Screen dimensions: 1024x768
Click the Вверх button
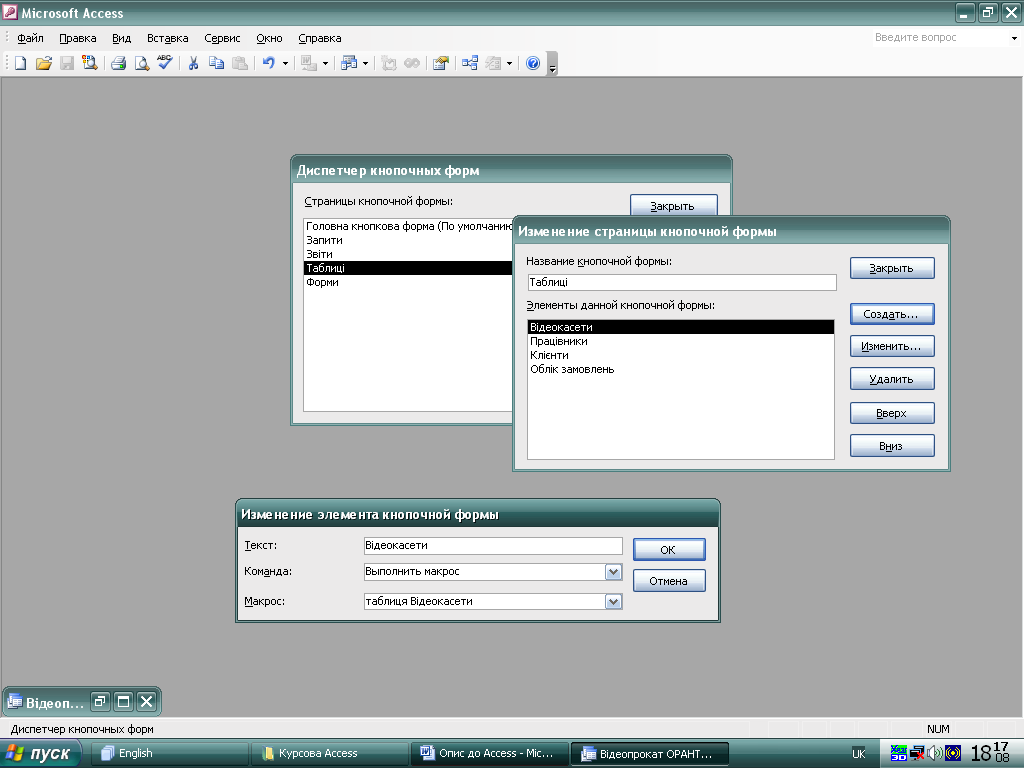tap(891, 413)
